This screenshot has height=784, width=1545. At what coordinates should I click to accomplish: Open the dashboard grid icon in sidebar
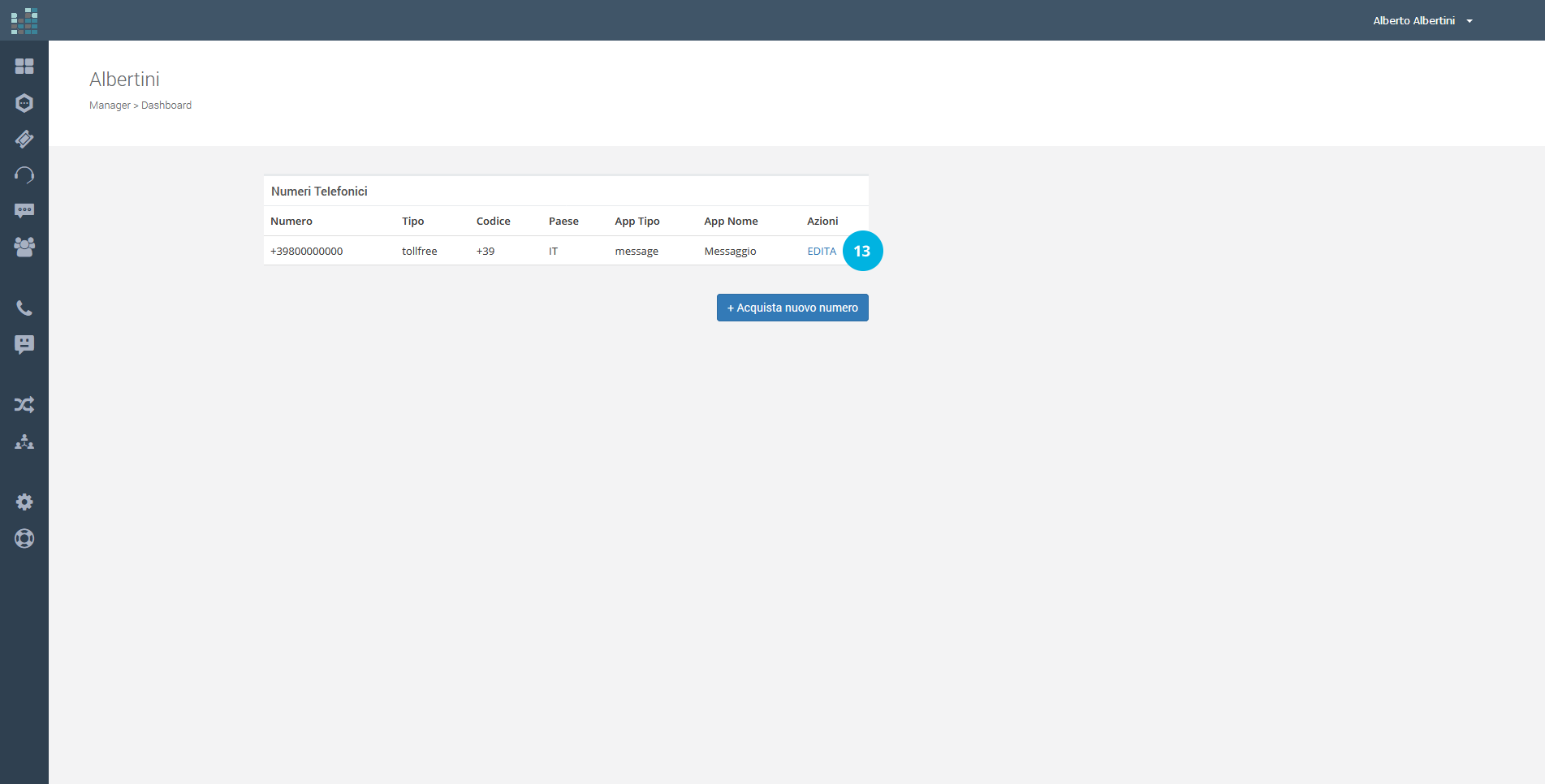[x=24, y=66]
